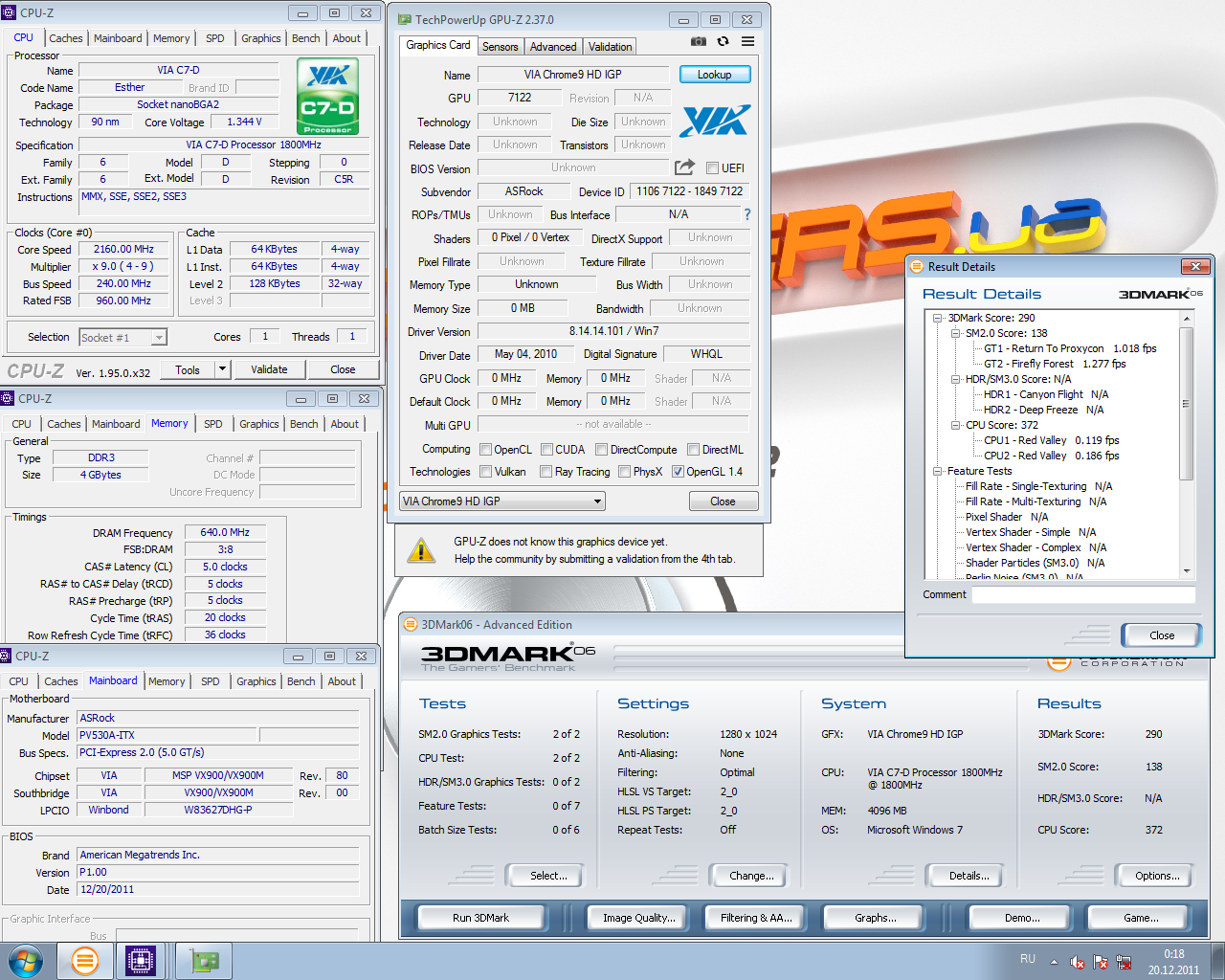Switch to the Advanced tab in GPU-Z

pos(553,47)
